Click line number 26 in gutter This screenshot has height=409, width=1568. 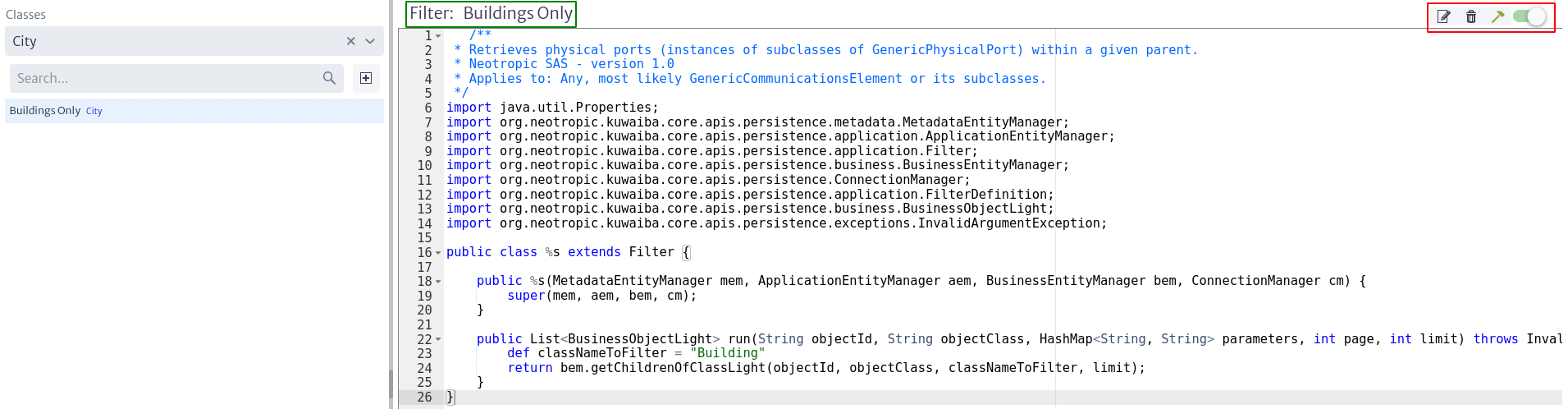click(x=424, y=398)
